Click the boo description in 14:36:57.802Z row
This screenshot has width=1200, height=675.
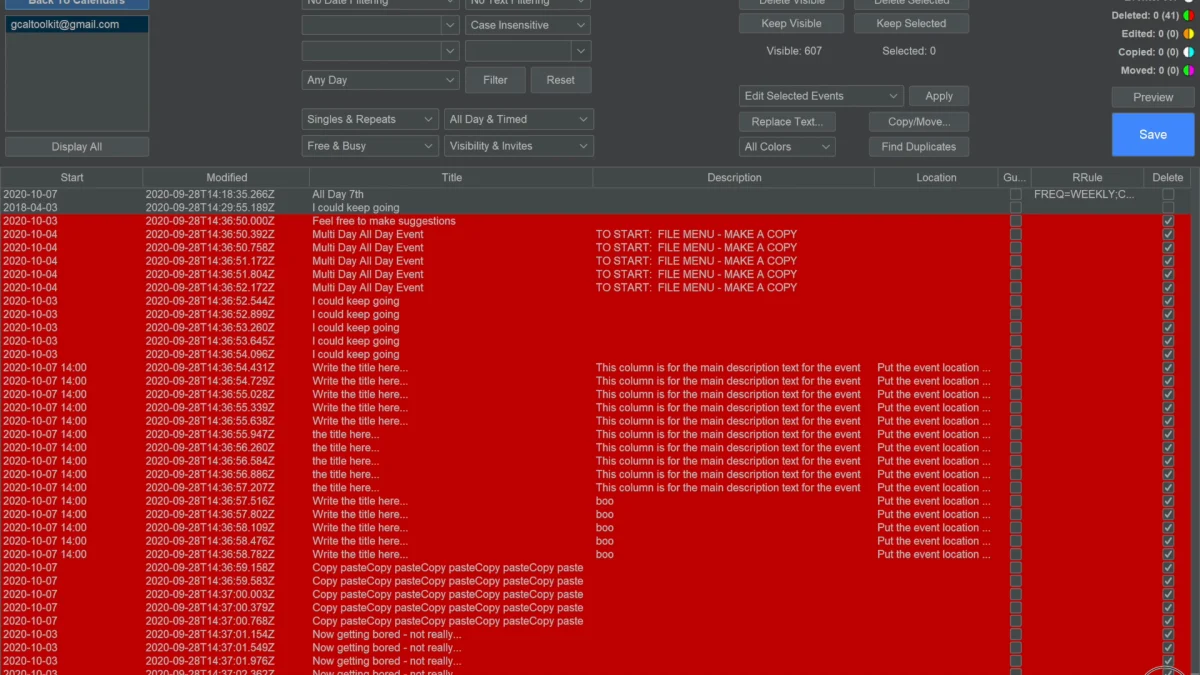[605, 515]
